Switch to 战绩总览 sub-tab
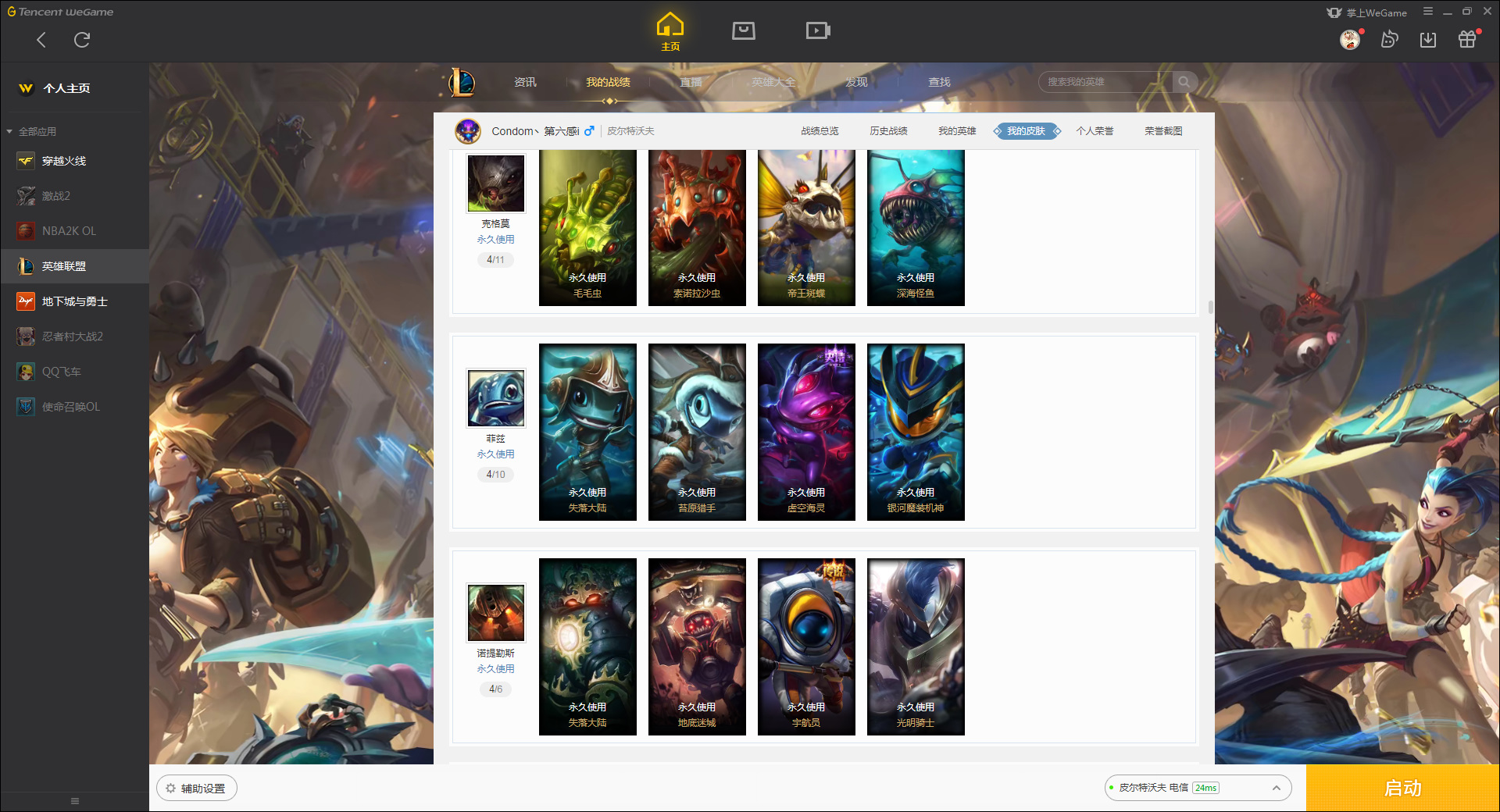 click(820, 131)
